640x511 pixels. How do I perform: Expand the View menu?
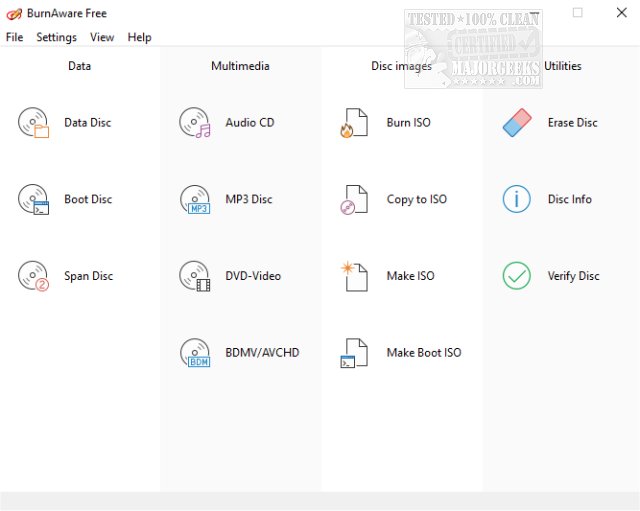click(102, 37)
